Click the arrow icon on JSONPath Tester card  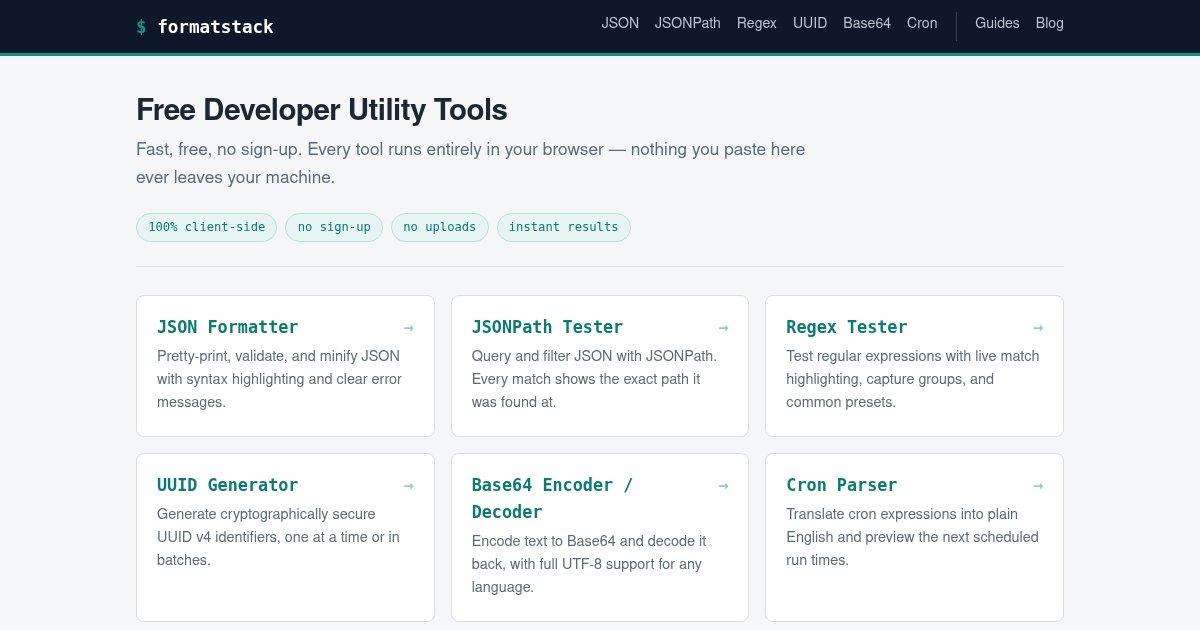(723, 327)
